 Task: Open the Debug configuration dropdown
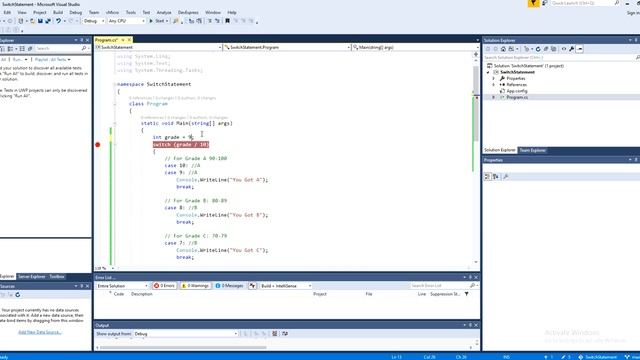pyautogui.click(x=93, y=21)
